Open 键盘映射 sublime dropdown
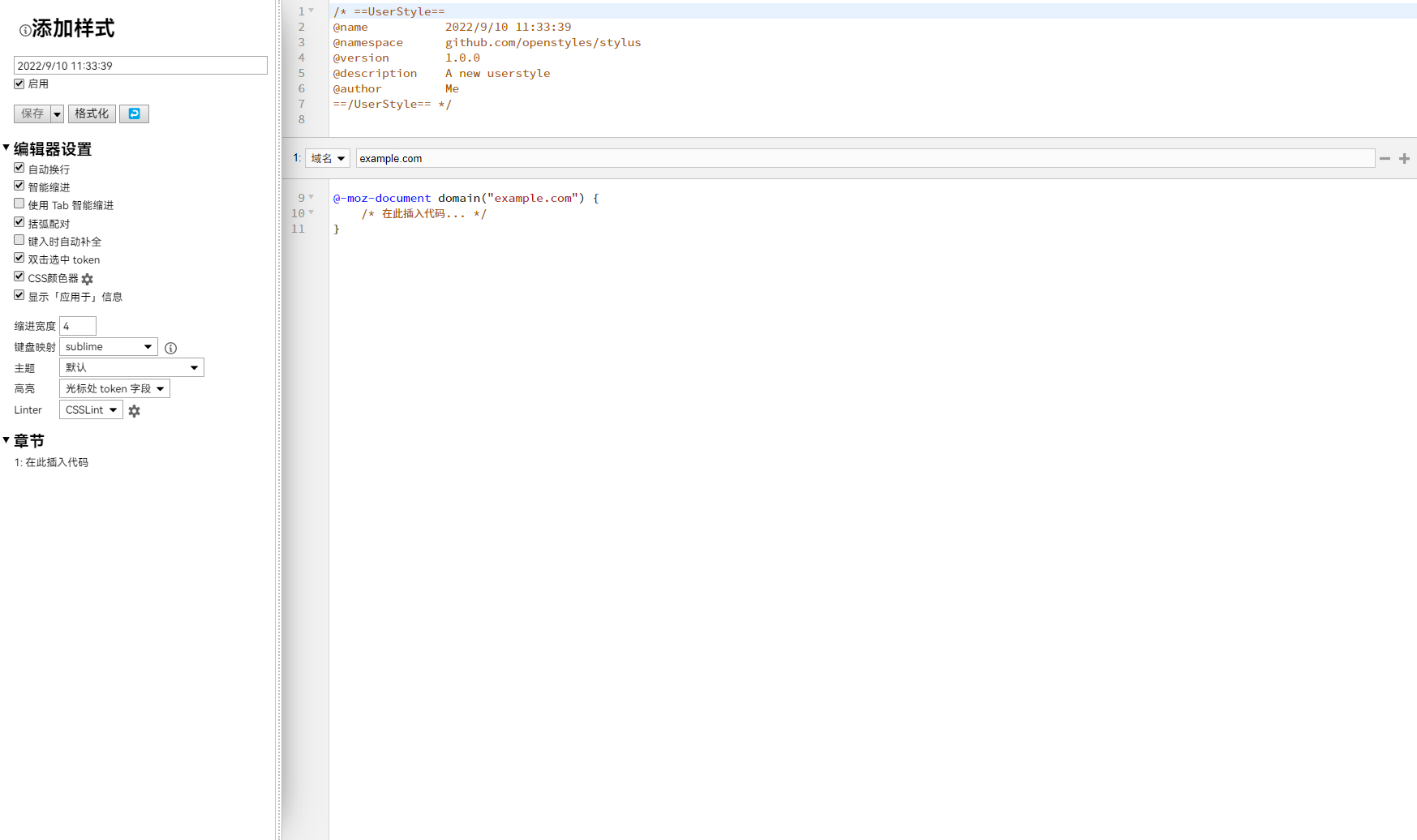 tap(109, 347)
